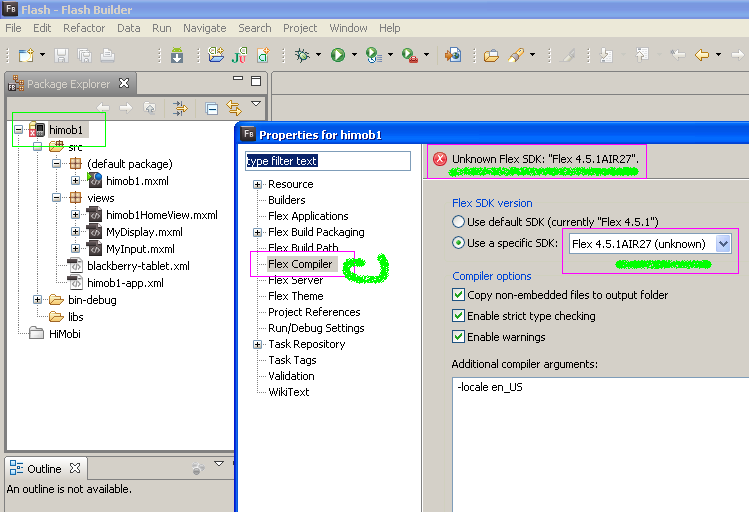Click the Print icon in toolbar

[x=107, y=55]
